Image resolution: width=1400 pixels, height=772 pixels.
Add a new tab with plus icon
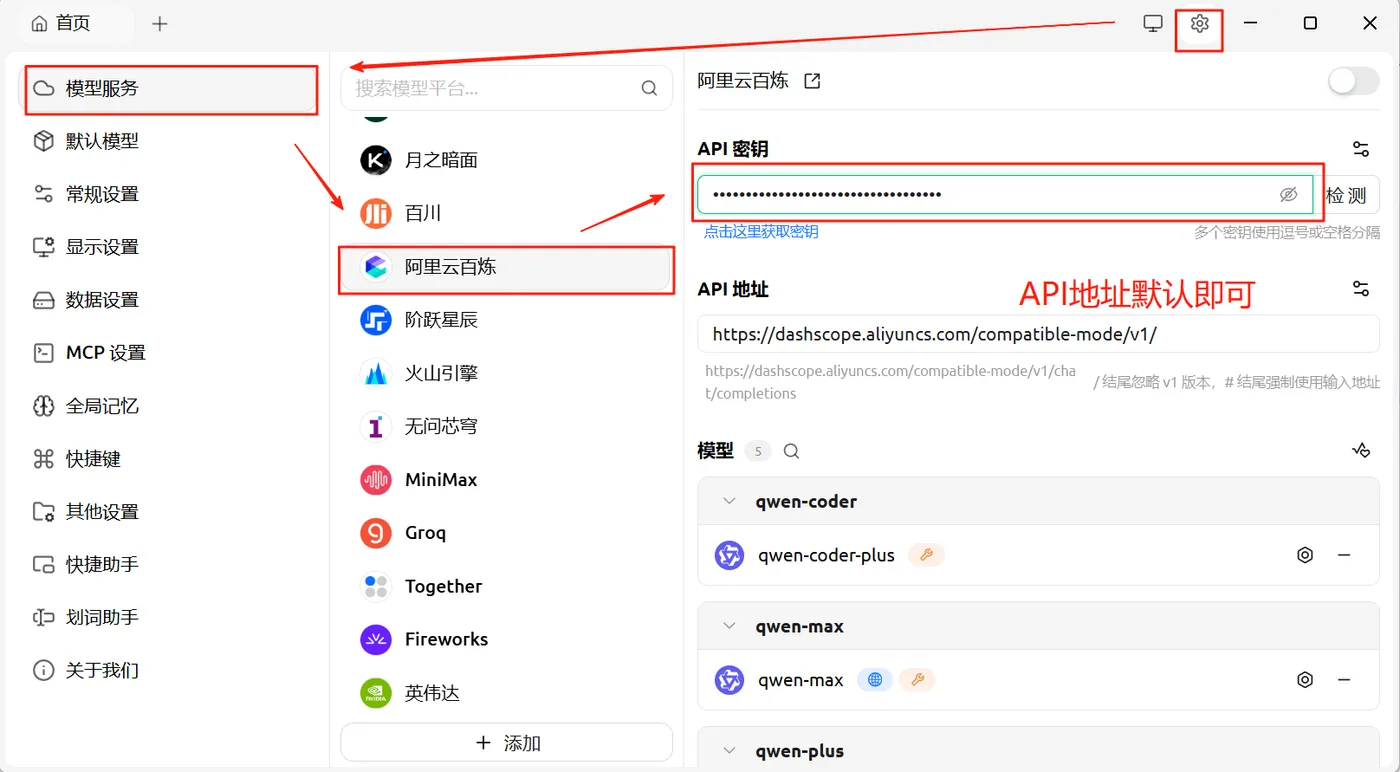160,24
